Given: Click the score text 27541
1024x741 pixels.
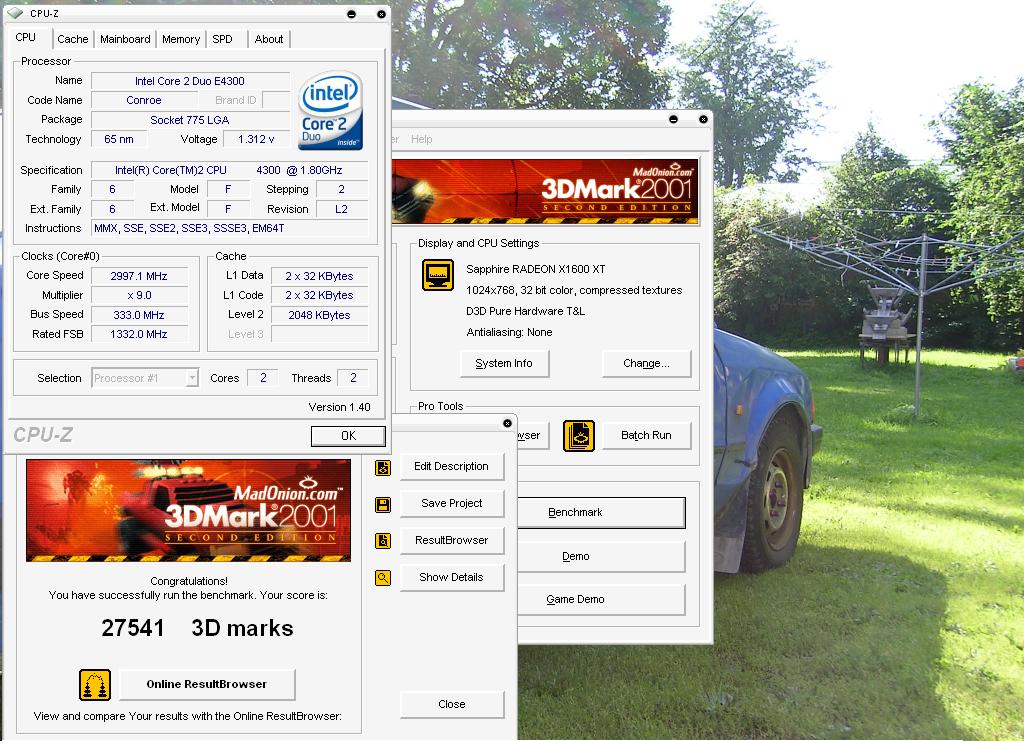Looking at the screenshot, I should coord(133,628).
